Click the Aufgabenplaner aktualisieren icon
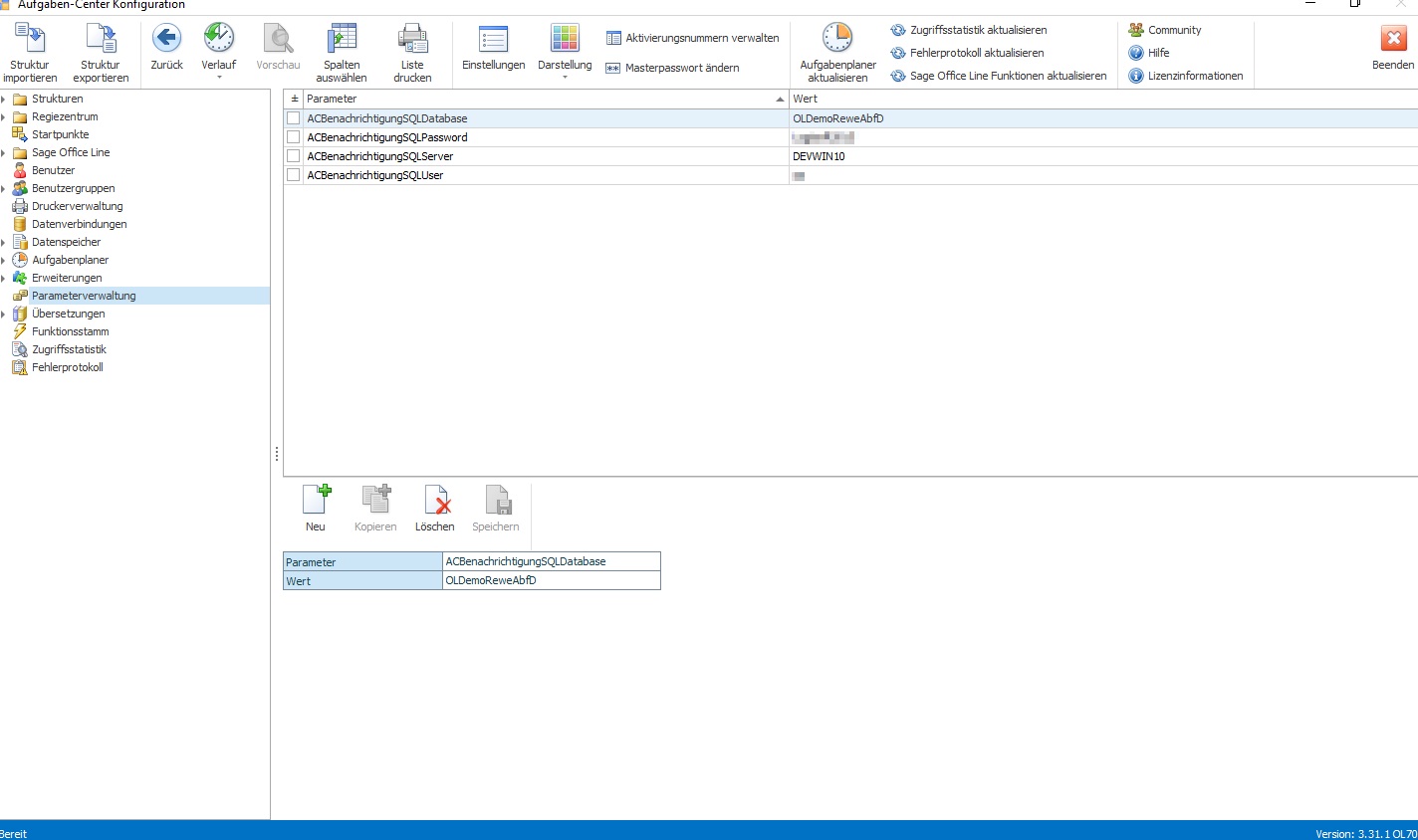The width and height of the screenshot is (1418, 840). 837,38
